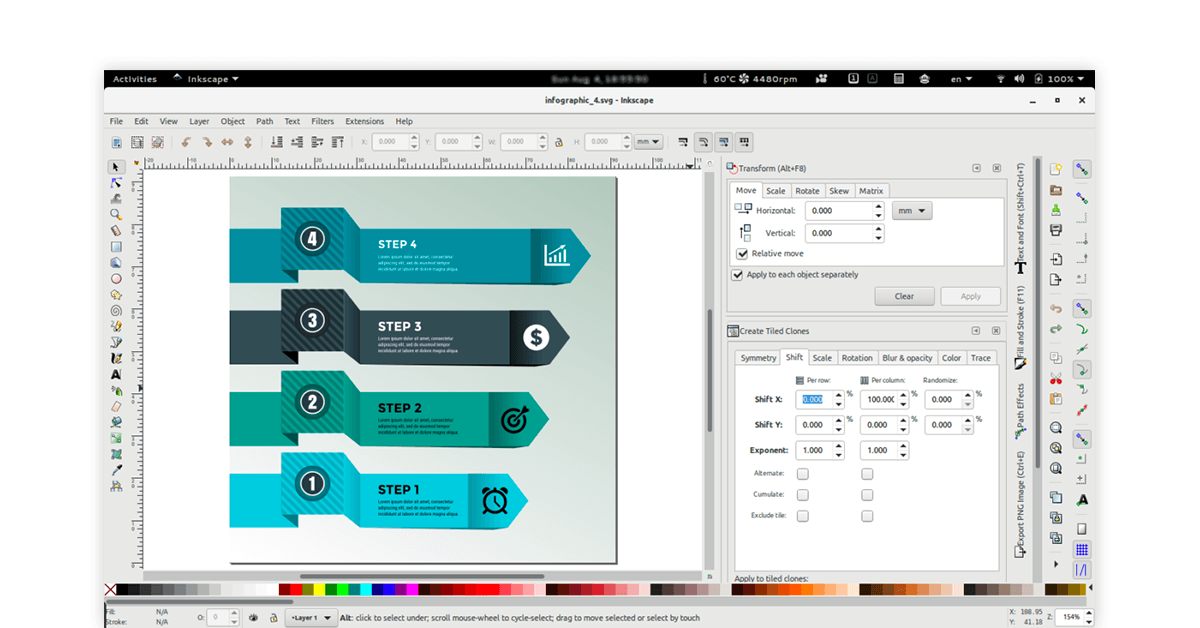Select the Spiral tool

(x=116, y=311)
